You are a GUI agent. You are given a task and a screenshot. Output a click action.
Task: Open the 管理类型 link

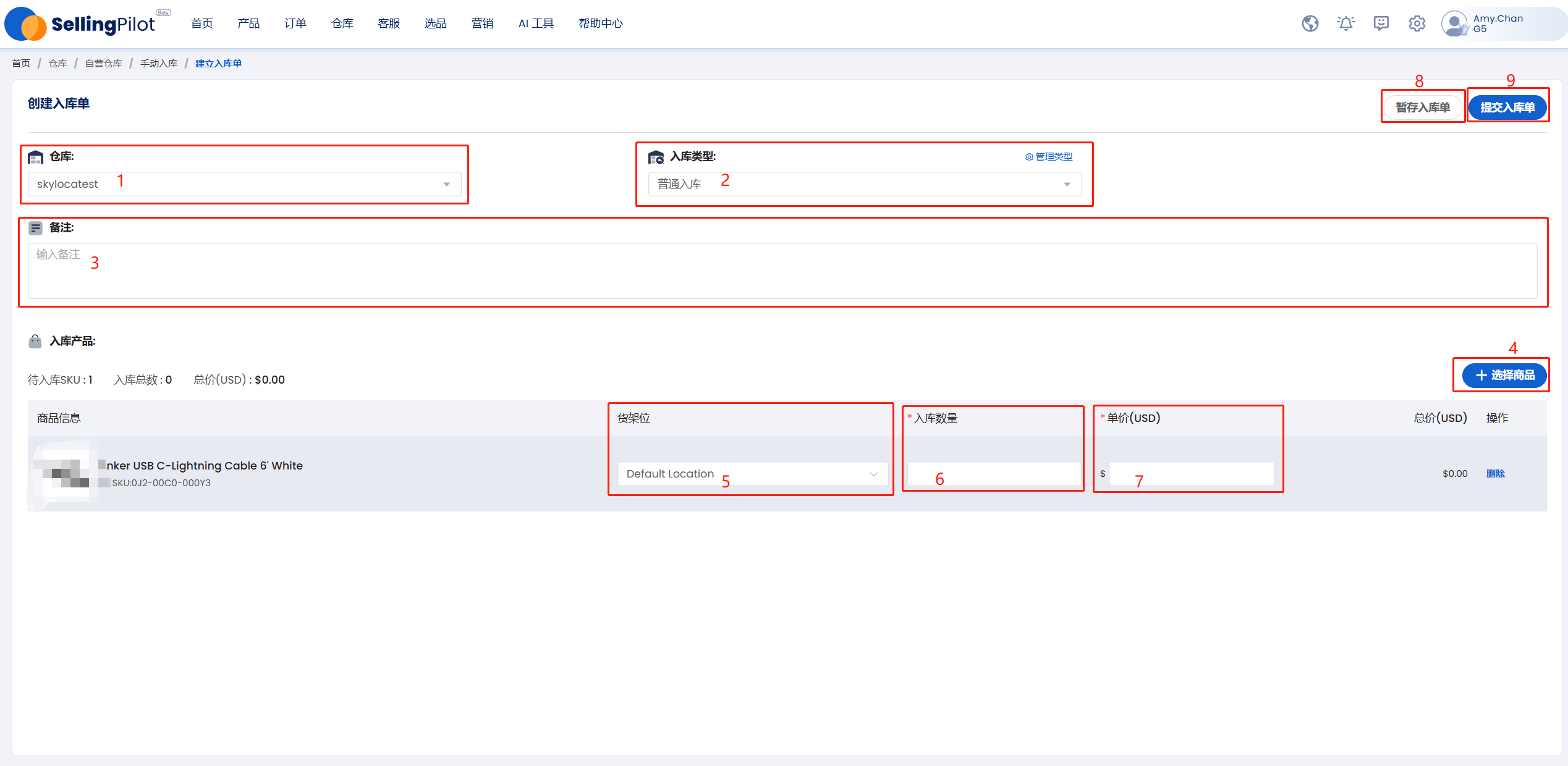click(1049, 157)
